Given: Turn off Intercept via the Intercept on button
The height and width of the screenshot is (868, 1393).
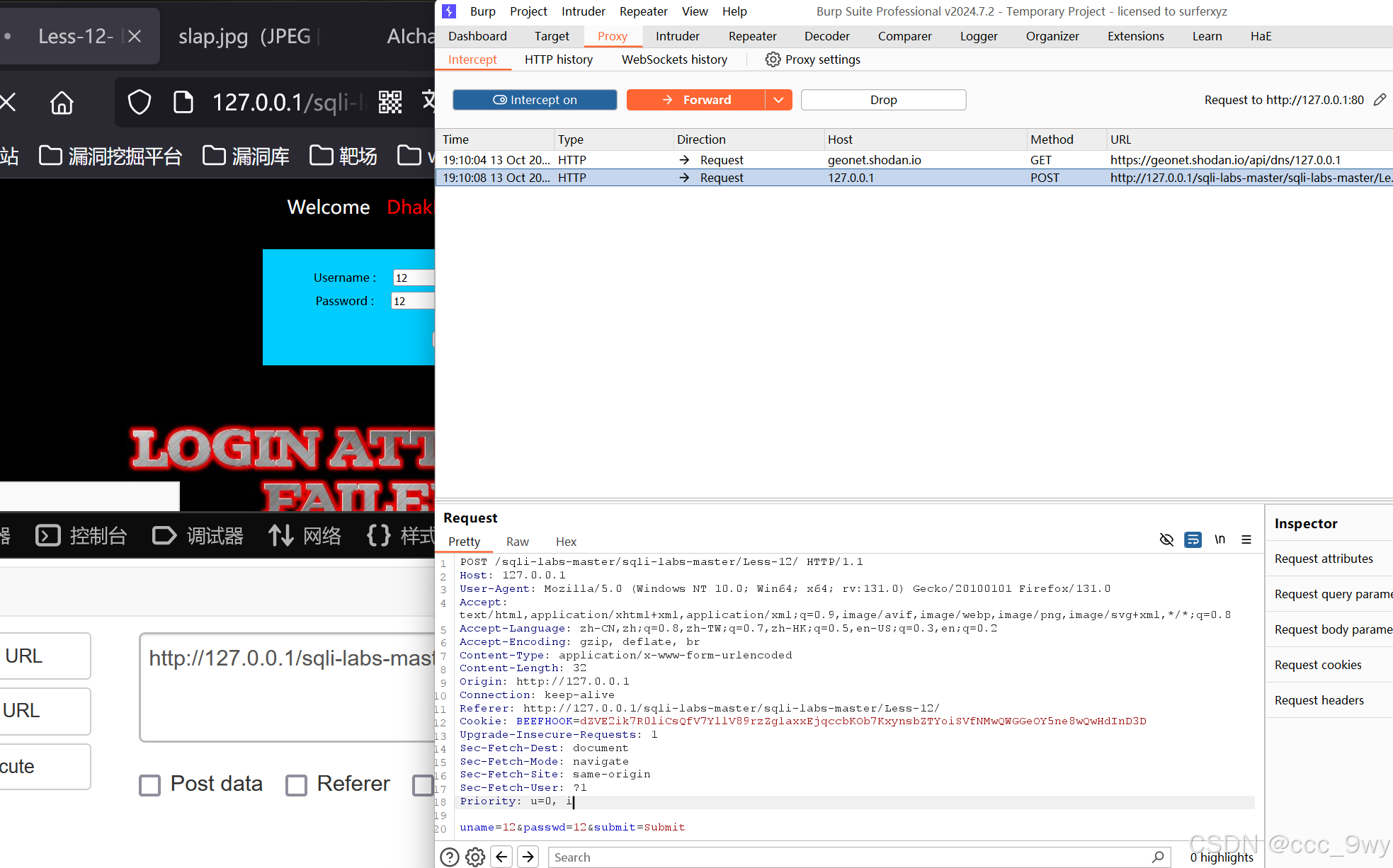Looking at the screenshot, I should (535, 99).
